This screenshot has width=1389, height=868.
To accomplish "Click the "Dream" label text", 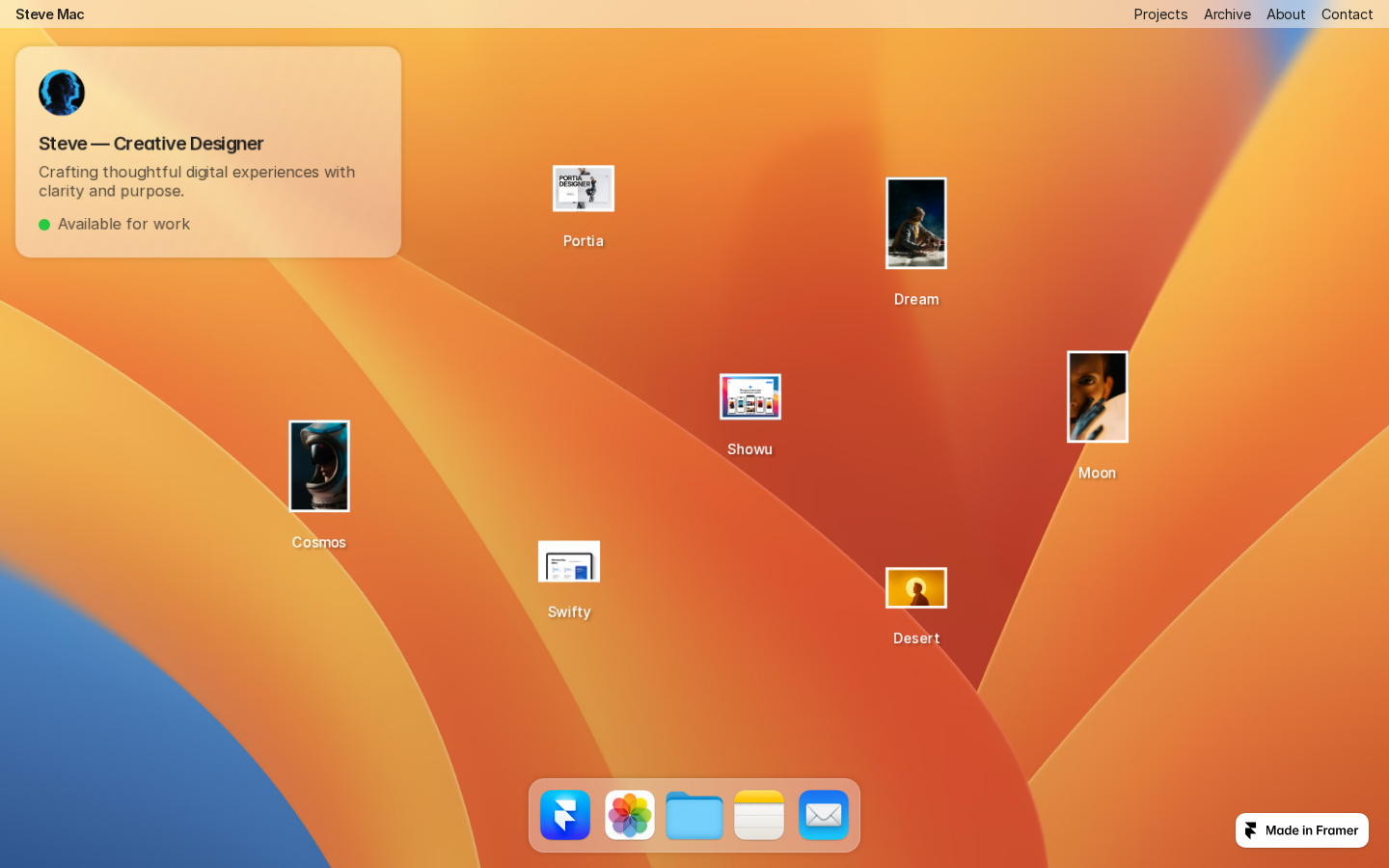I will pos(916,299).
